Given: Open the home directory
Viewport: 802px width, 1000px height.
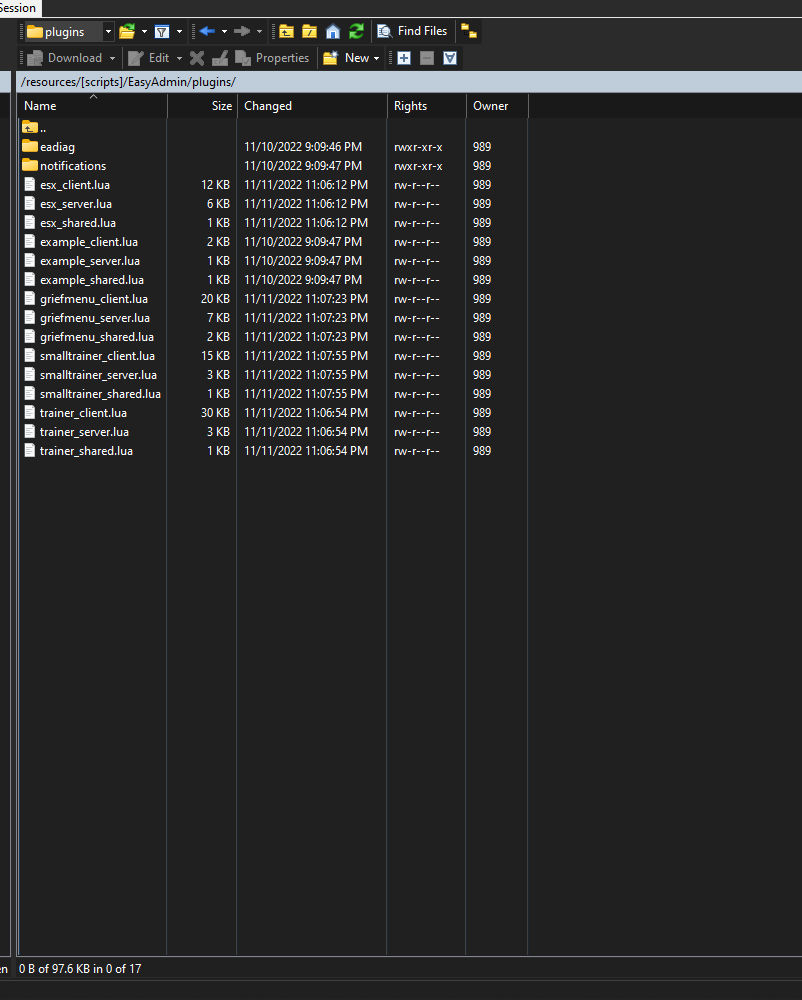Looking at the screenshot, I should 332,31.
